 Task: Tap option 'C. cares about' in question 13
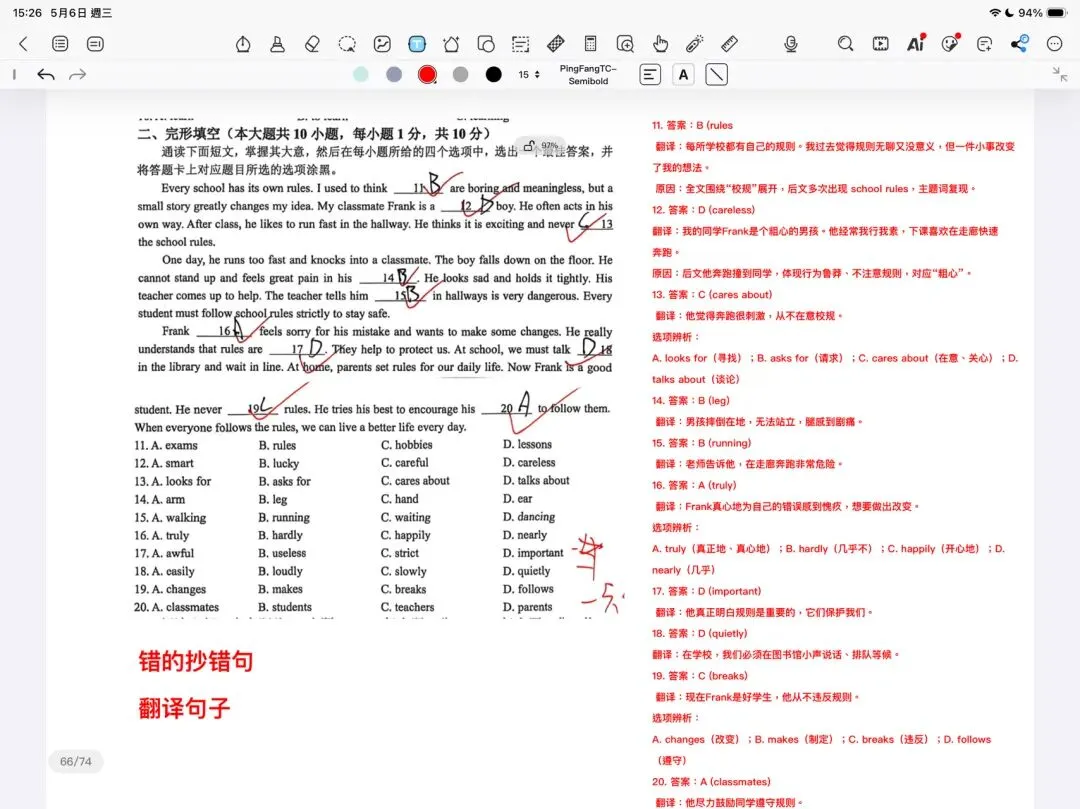[x=415, y=481]
